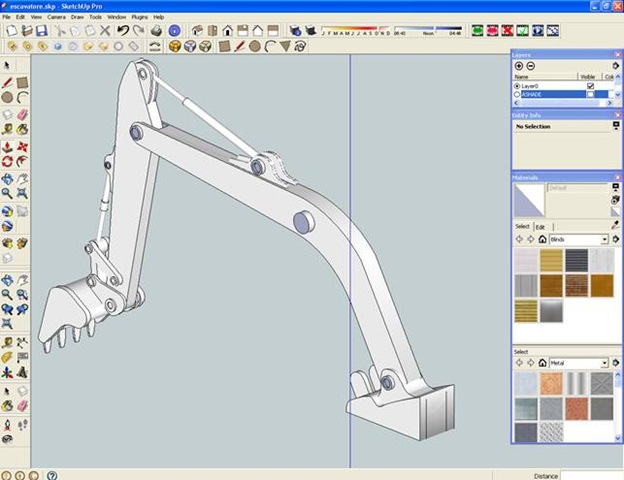Open the Metal material library dropdown
The width and height of the screenshot is (624, 480).
pos(605,363)
